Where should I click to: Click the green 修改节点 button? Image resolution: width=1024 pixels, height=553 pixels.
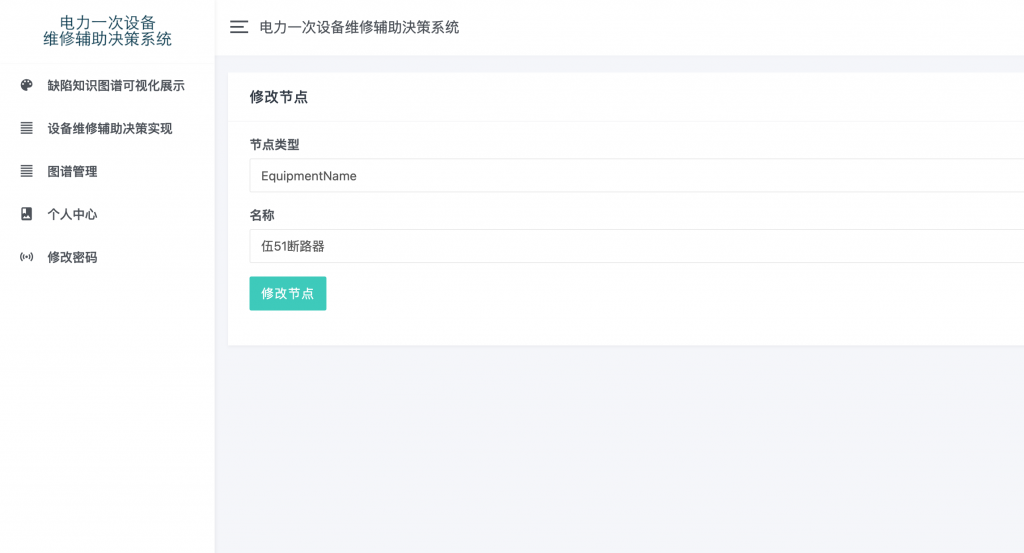(x=287, y=293)
